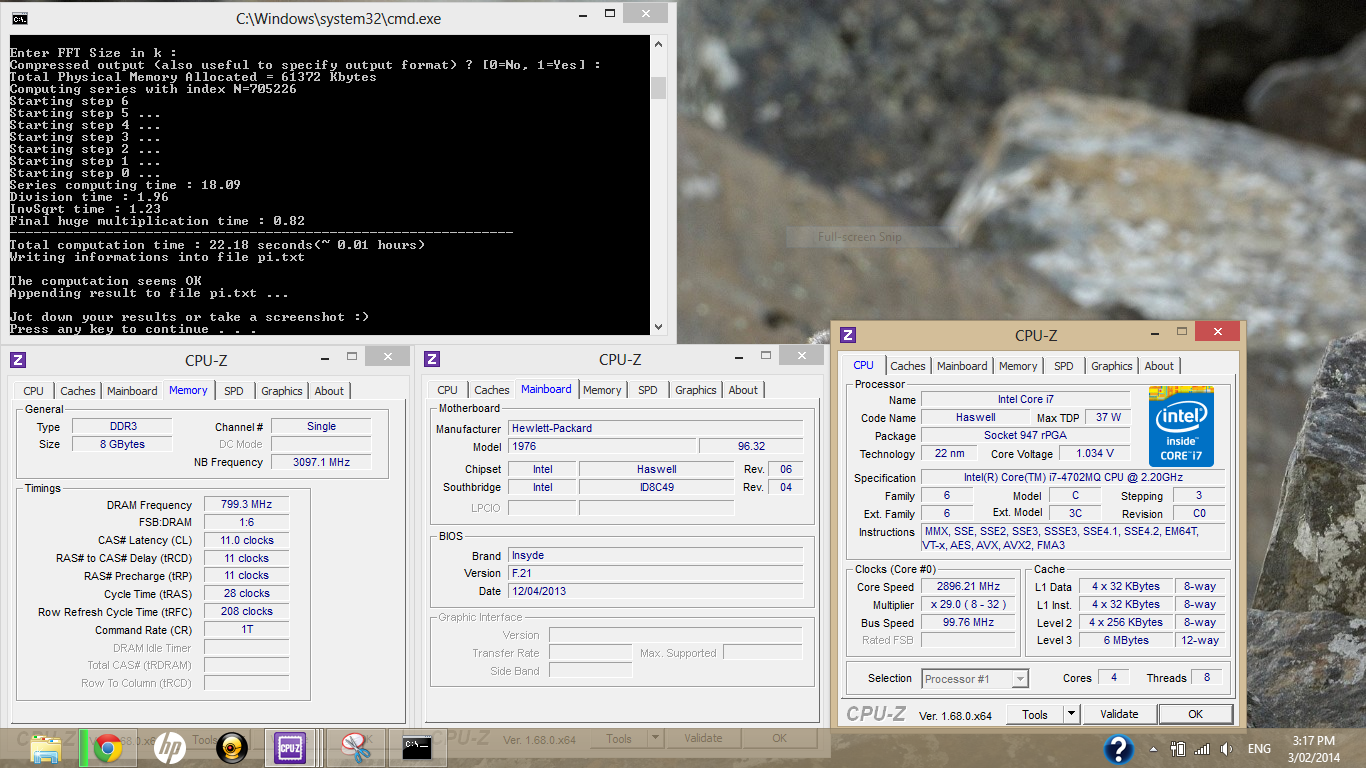1366x768 pixels.
Task: Click the Intel Core i7 logo badge
Action: (1181, 426)
